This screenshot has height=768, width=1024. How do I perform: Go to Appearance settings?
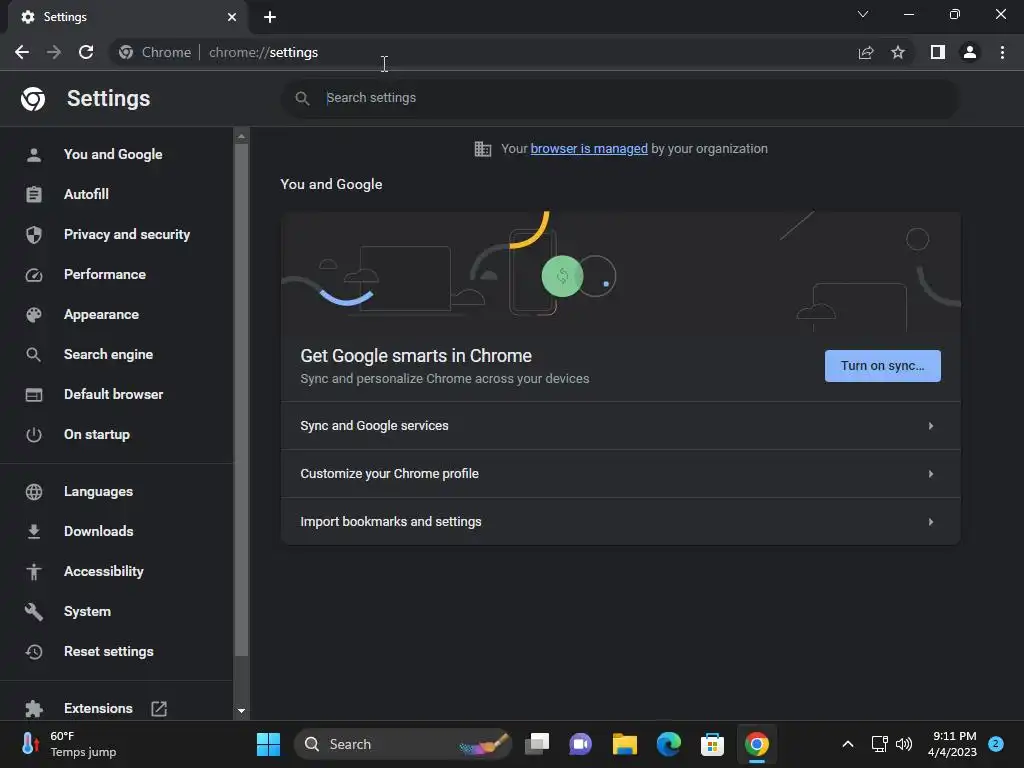[101, 315]
